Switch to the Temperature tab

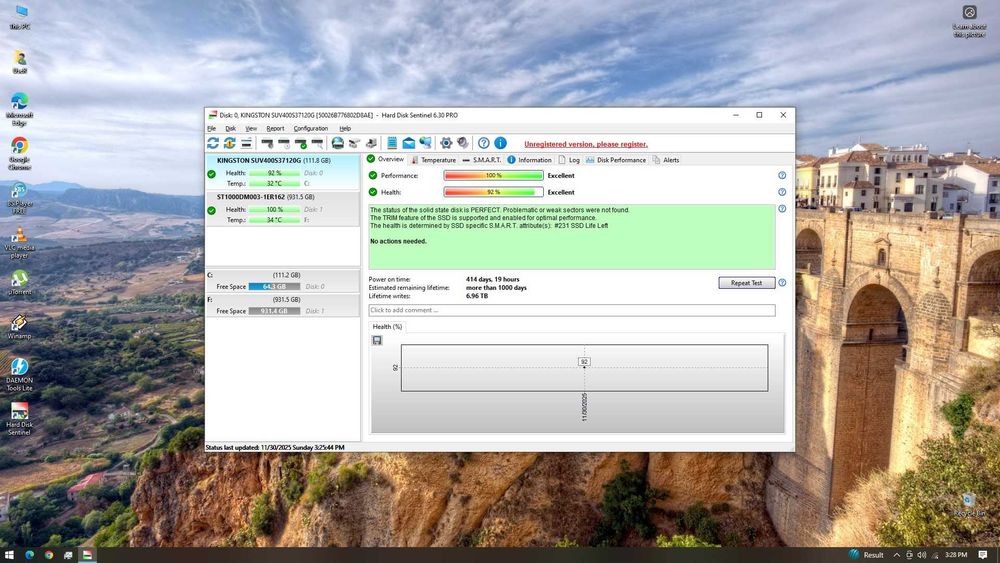[x=433, y=160]
